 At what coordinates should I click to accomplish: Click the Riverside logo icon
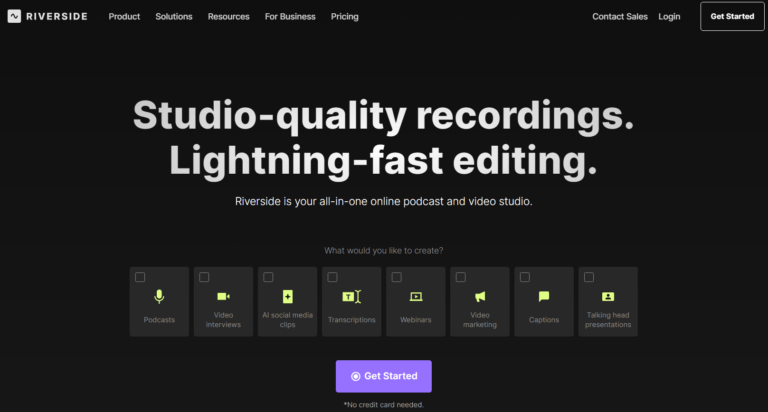pyautogui.click(x=14, y=16)
